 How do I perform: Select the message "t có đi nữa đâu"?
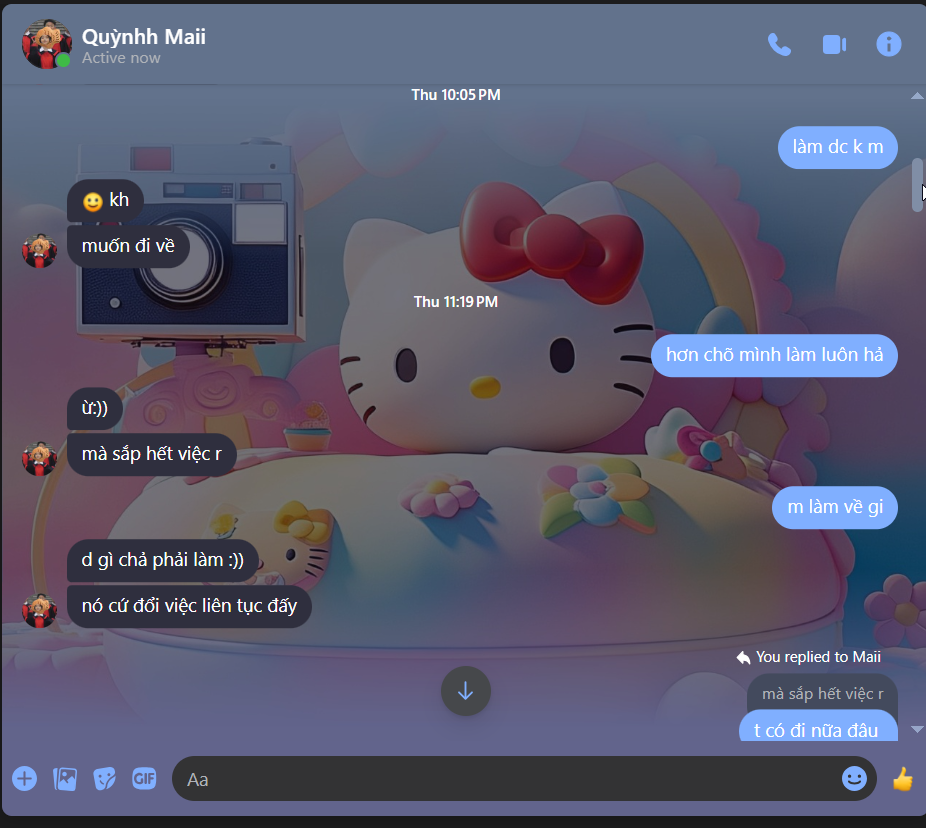pos(818,726)
